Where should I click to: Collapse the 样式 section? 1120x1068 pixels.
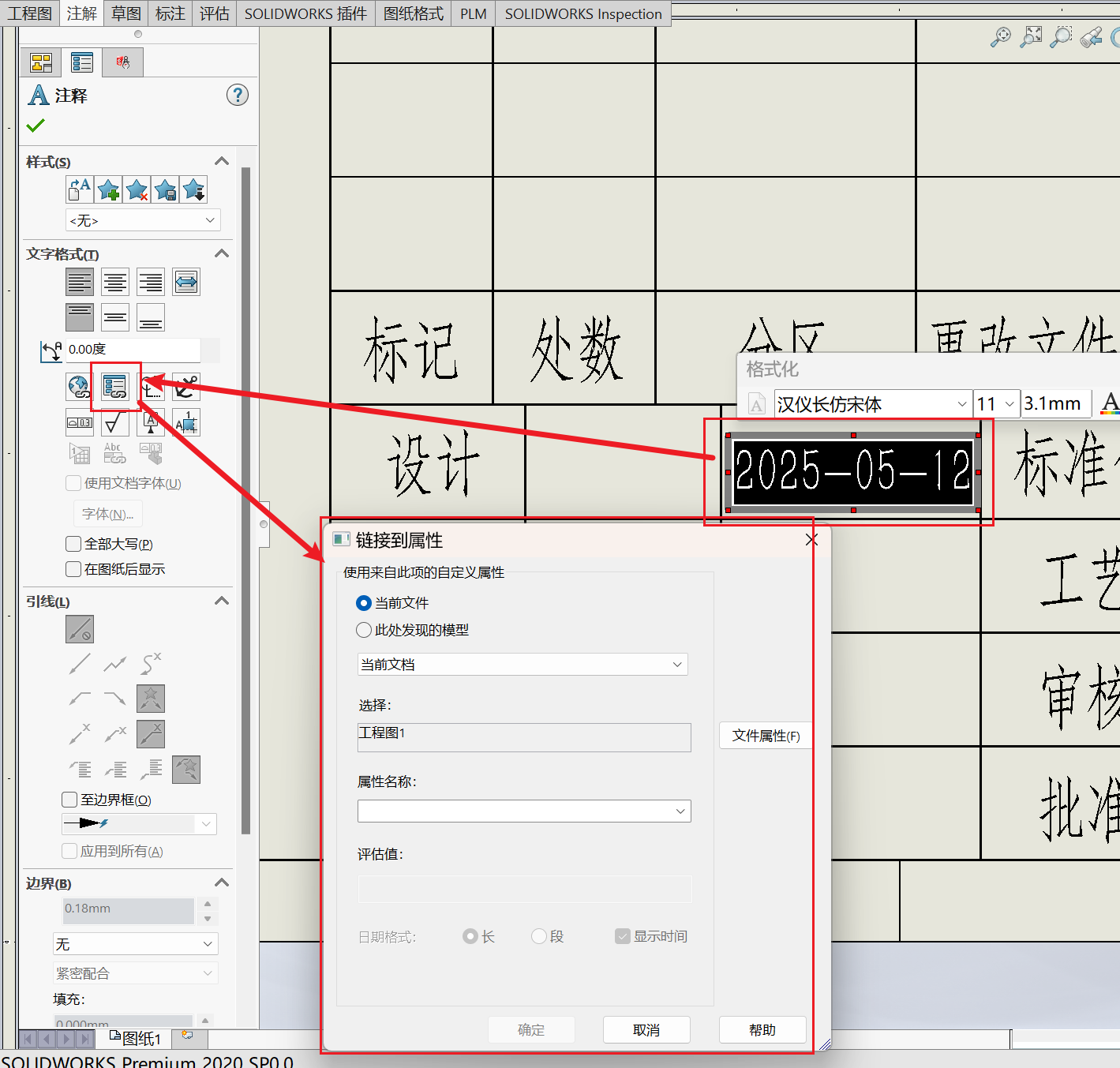click(222, 161)
